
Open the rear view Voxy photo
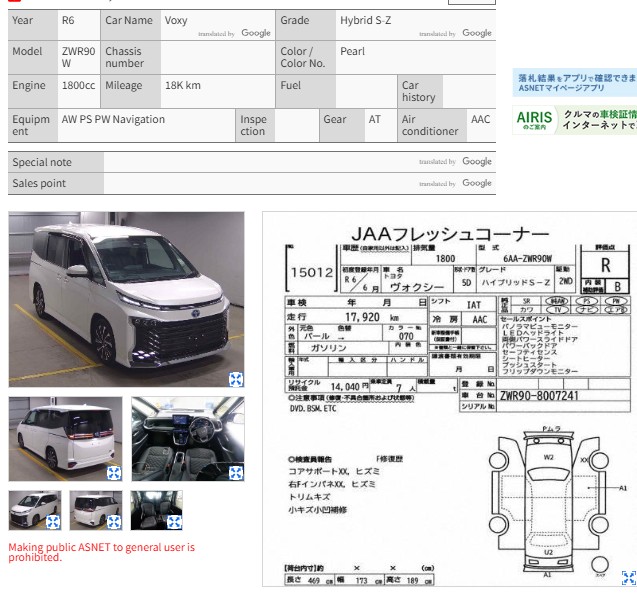(65, 439)
